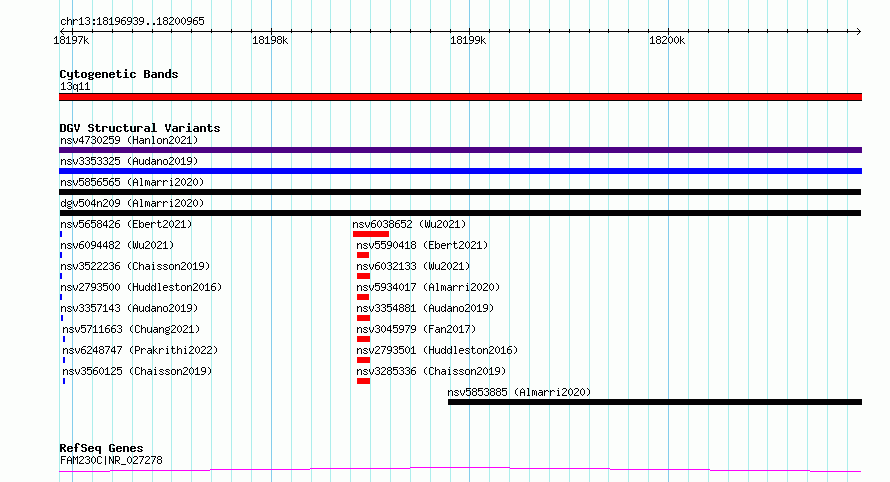Click the red glyph under nsv3045979
Image resolution: width=890 pixels, height=482 pixels.
click(x=363, y=339)
